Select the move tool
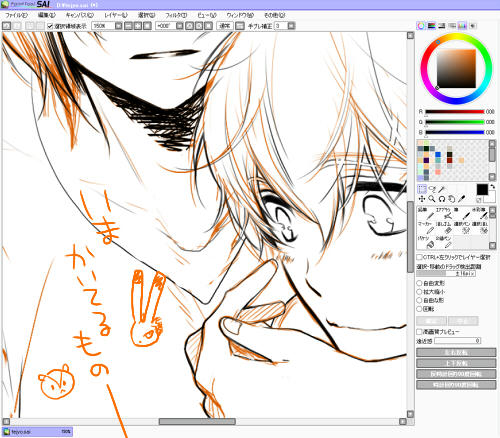Image resolution: width=500 pixels, height=438 pixels. point(422,199)
